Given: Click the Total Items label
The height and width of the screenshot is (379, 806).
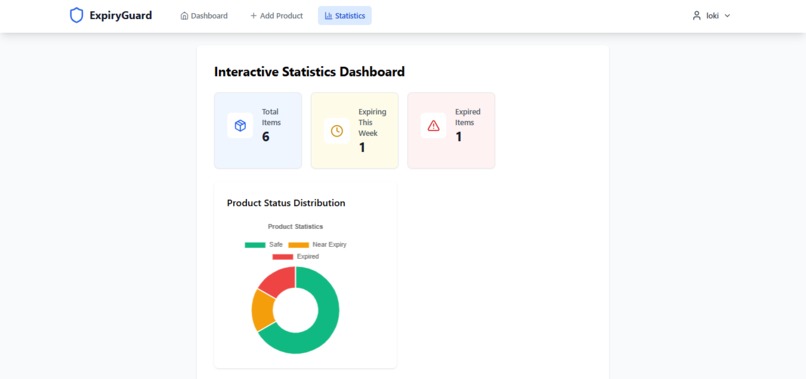Looking at the screenshot, I should tap(271, 117).
